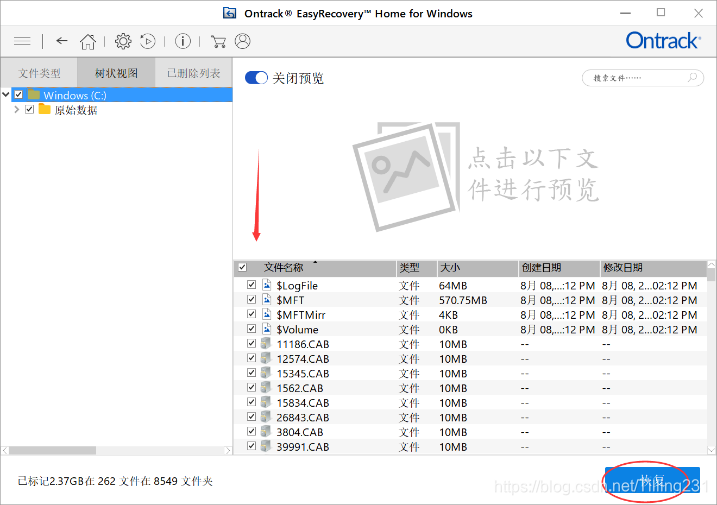The image size is (717, 505).
Task: Open the settings gear icon
Action: click(123, 41)
